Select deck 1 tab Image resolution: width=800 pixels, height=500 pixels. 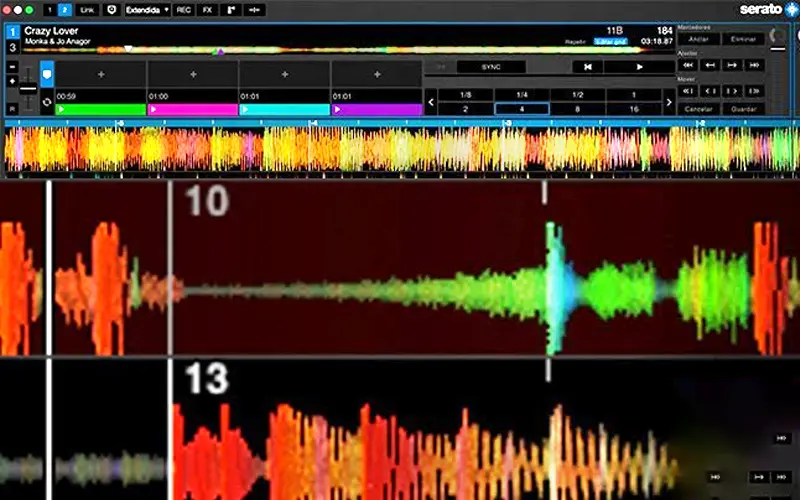(x=13, y=33)
